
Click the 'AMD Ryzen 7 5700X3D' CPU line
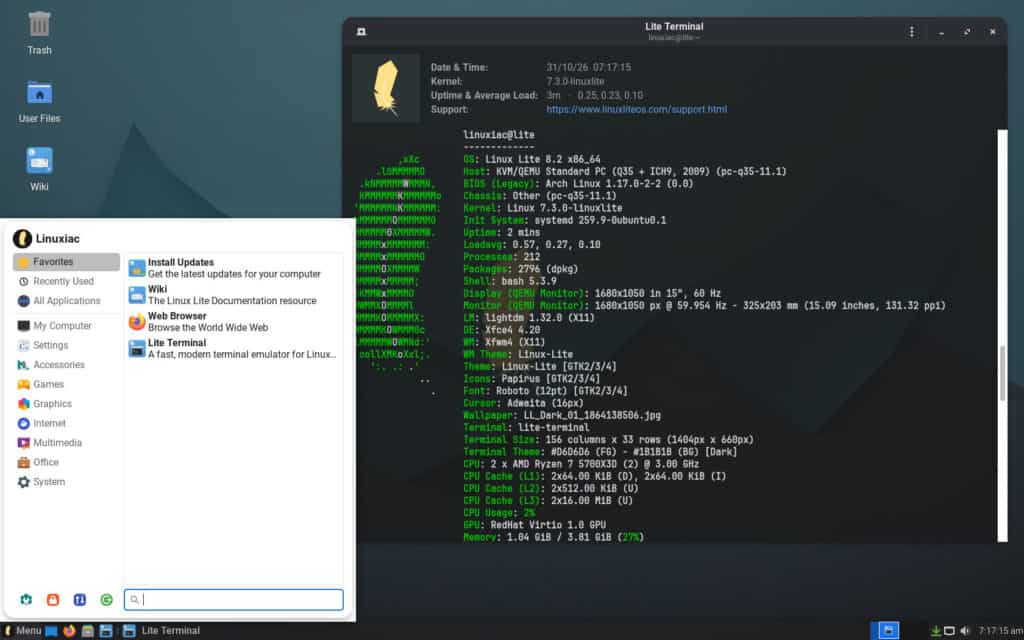pos(581,464)
